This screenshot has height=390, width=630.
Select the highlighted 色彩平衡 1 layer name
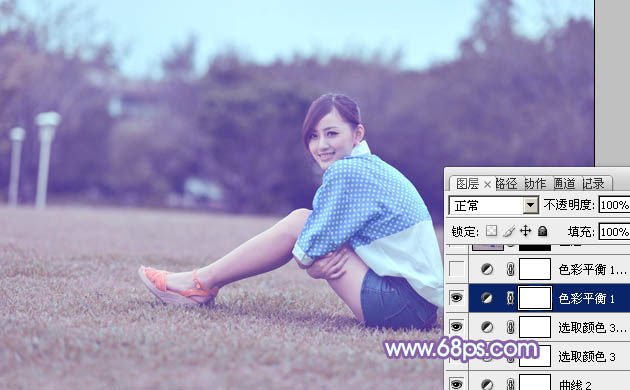click(x=586, y=298)
